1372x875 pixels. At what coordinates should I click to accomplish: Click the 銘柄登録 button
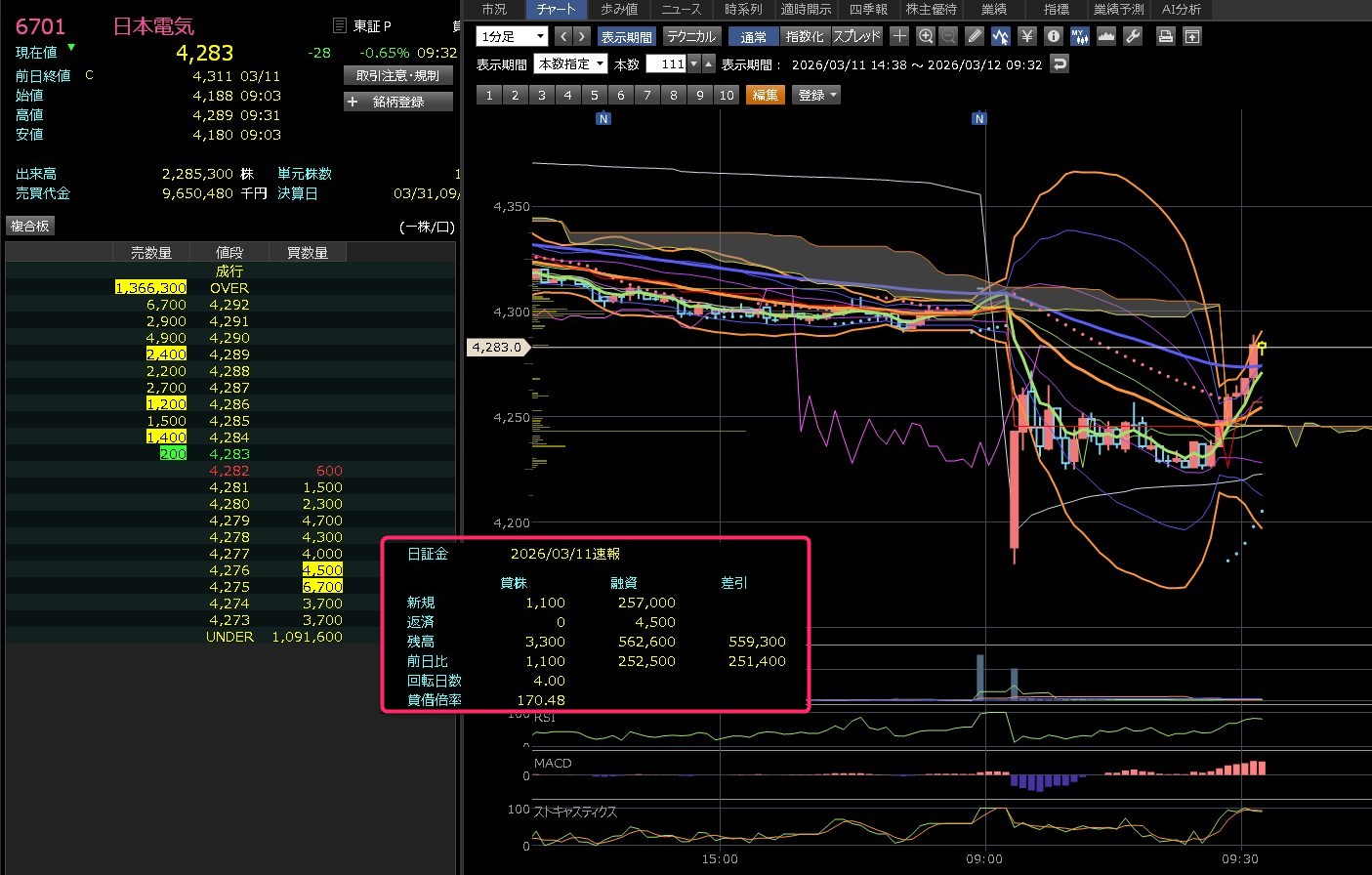398,102
